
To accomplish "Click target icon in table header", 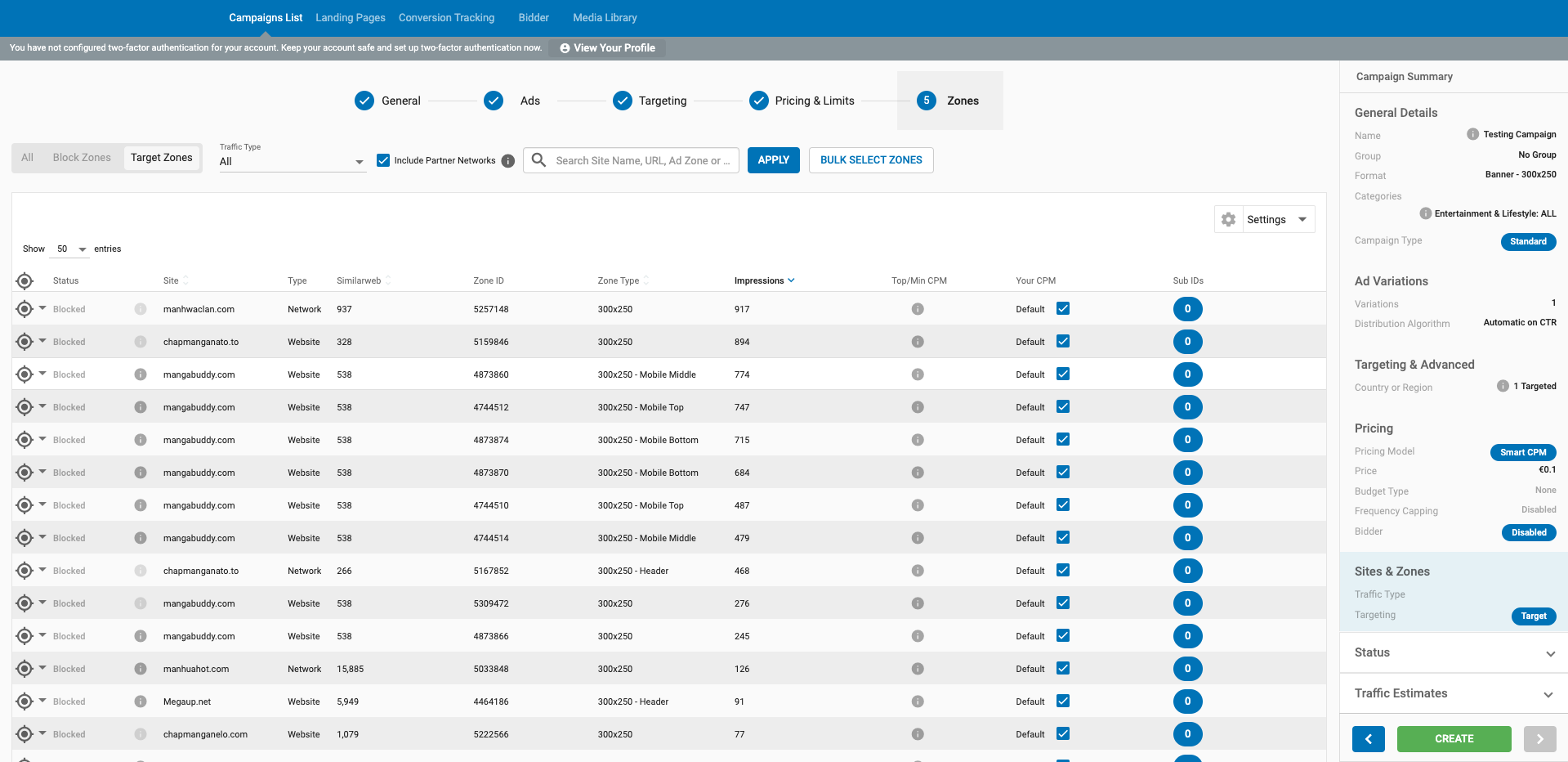I will click(x=25, y=281).
